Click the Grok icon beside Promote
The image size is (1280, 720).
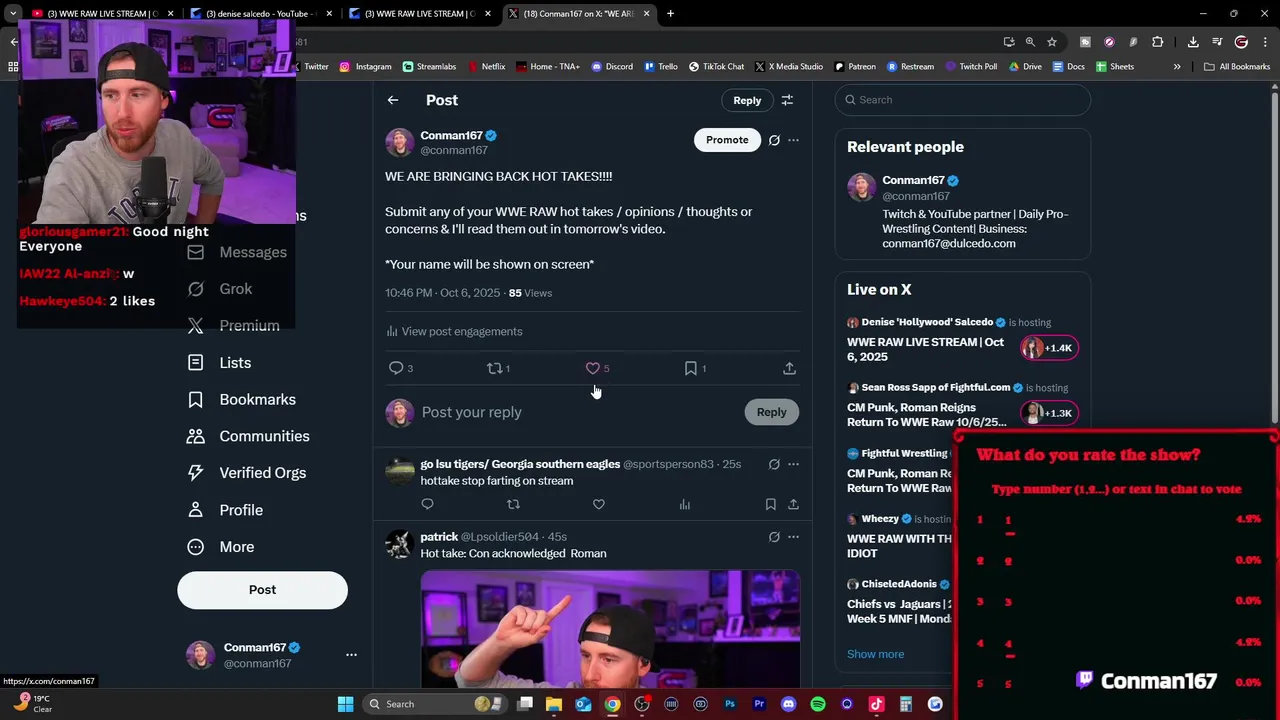[x=774, y=140]
